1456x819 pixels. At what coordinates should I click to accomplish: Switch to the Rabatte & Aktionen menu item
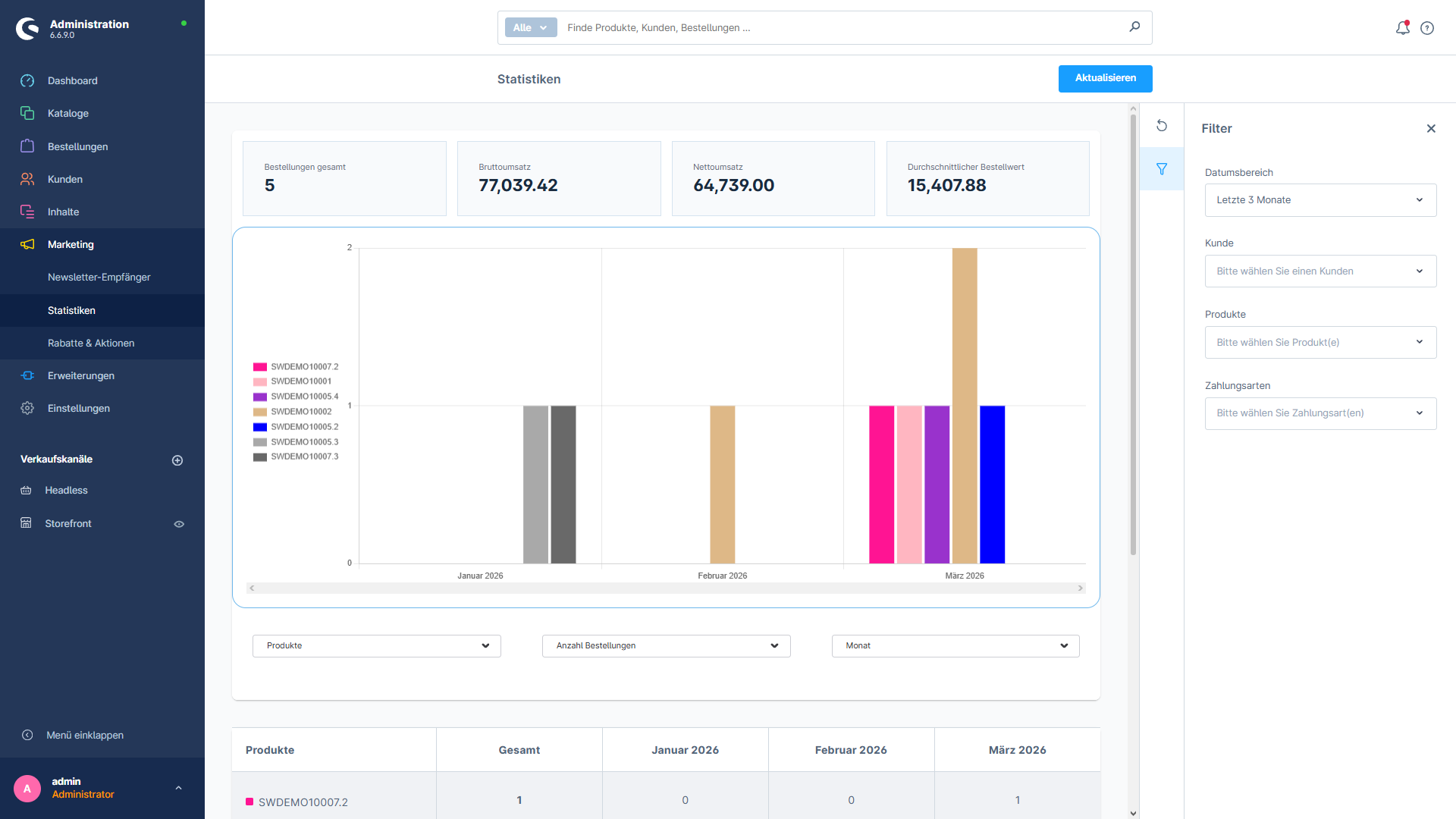[x=91, y=343]
